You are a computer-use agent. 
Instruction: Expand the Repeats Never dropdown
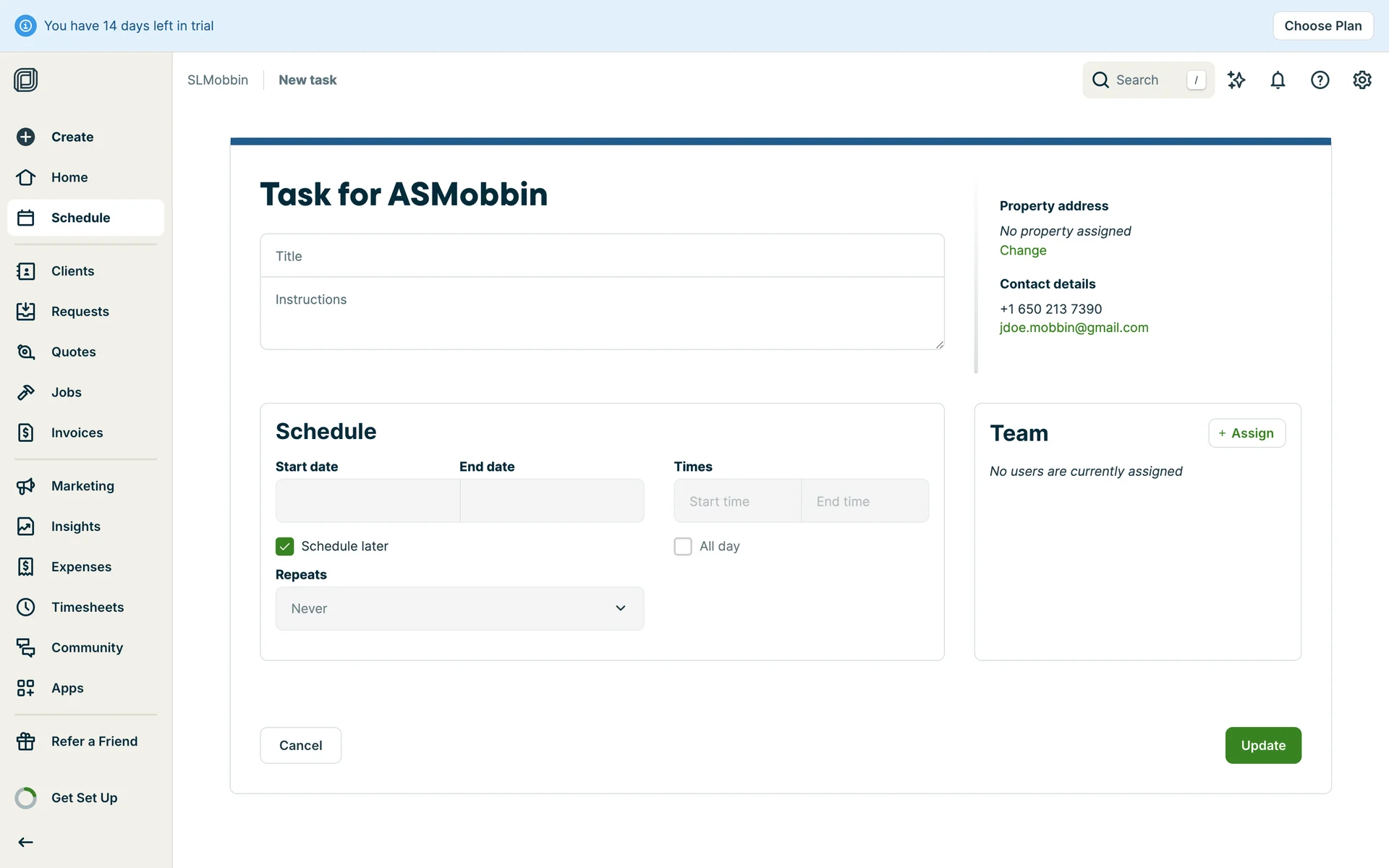pos(459,608)
